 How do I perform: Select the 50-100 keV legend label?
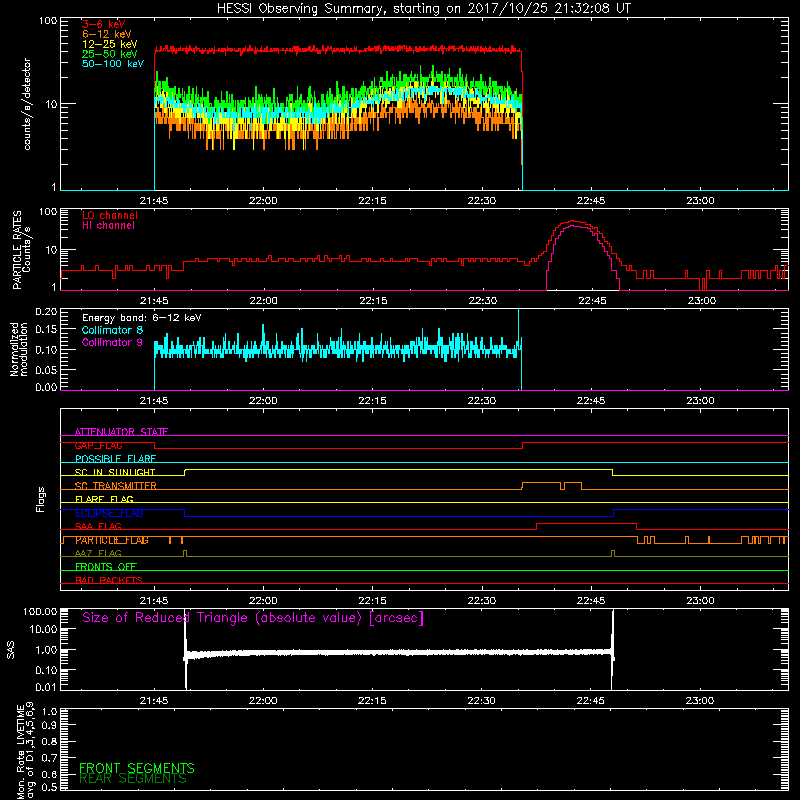(112, 64)
